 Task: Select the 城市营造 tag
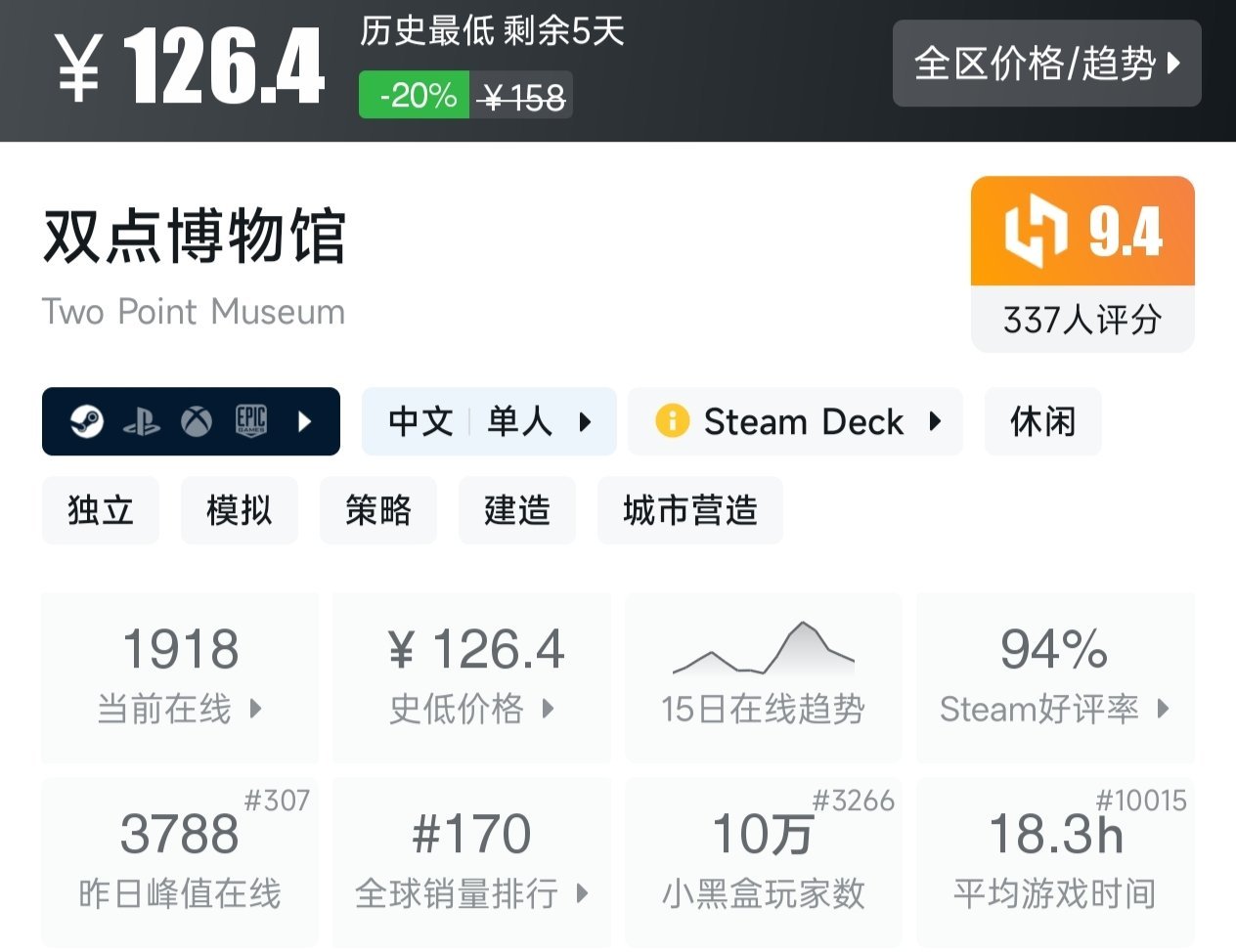[x=690, y=510]
